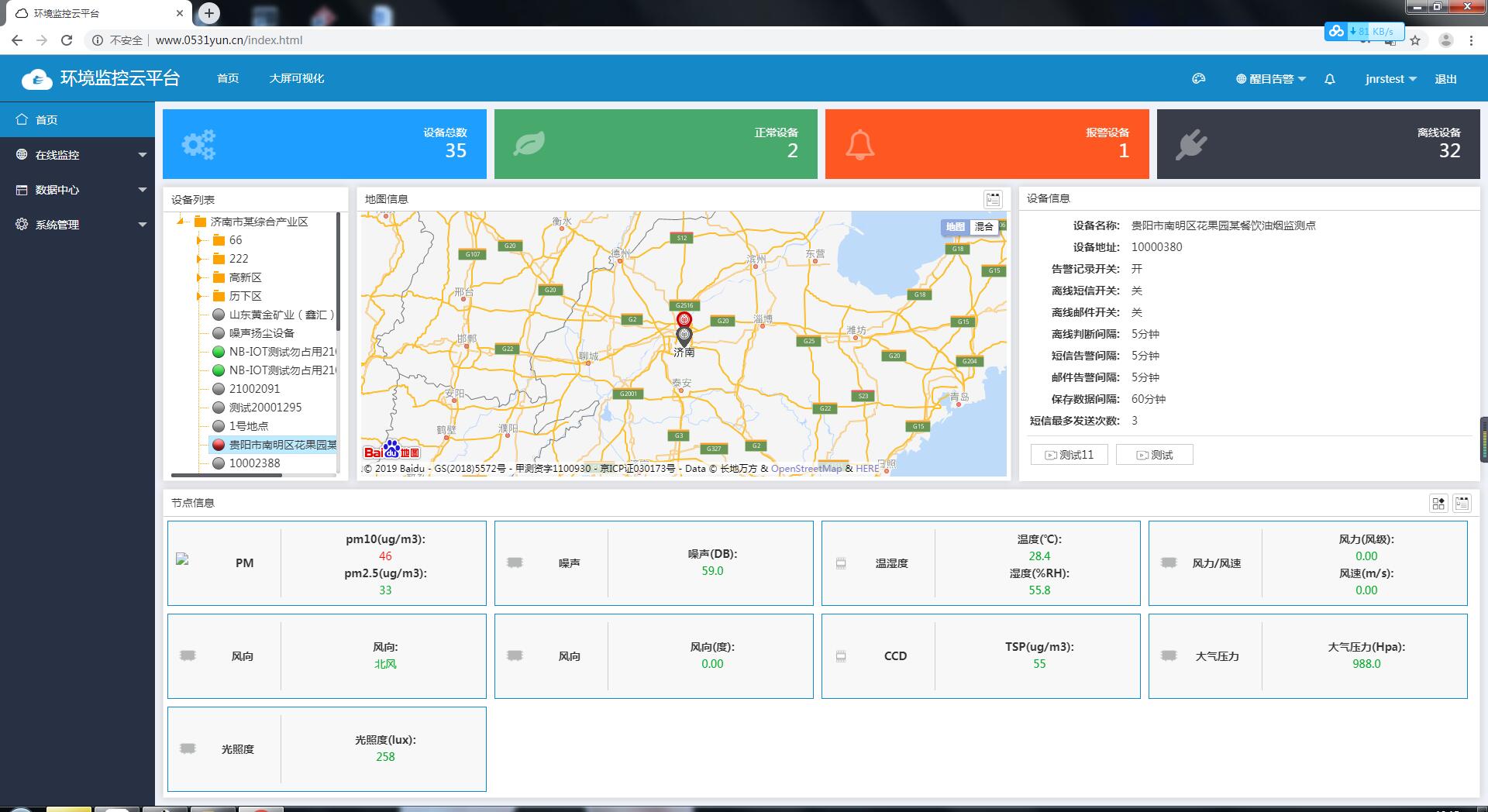
Task: Click the map panel layout icon
Action: 993,199
